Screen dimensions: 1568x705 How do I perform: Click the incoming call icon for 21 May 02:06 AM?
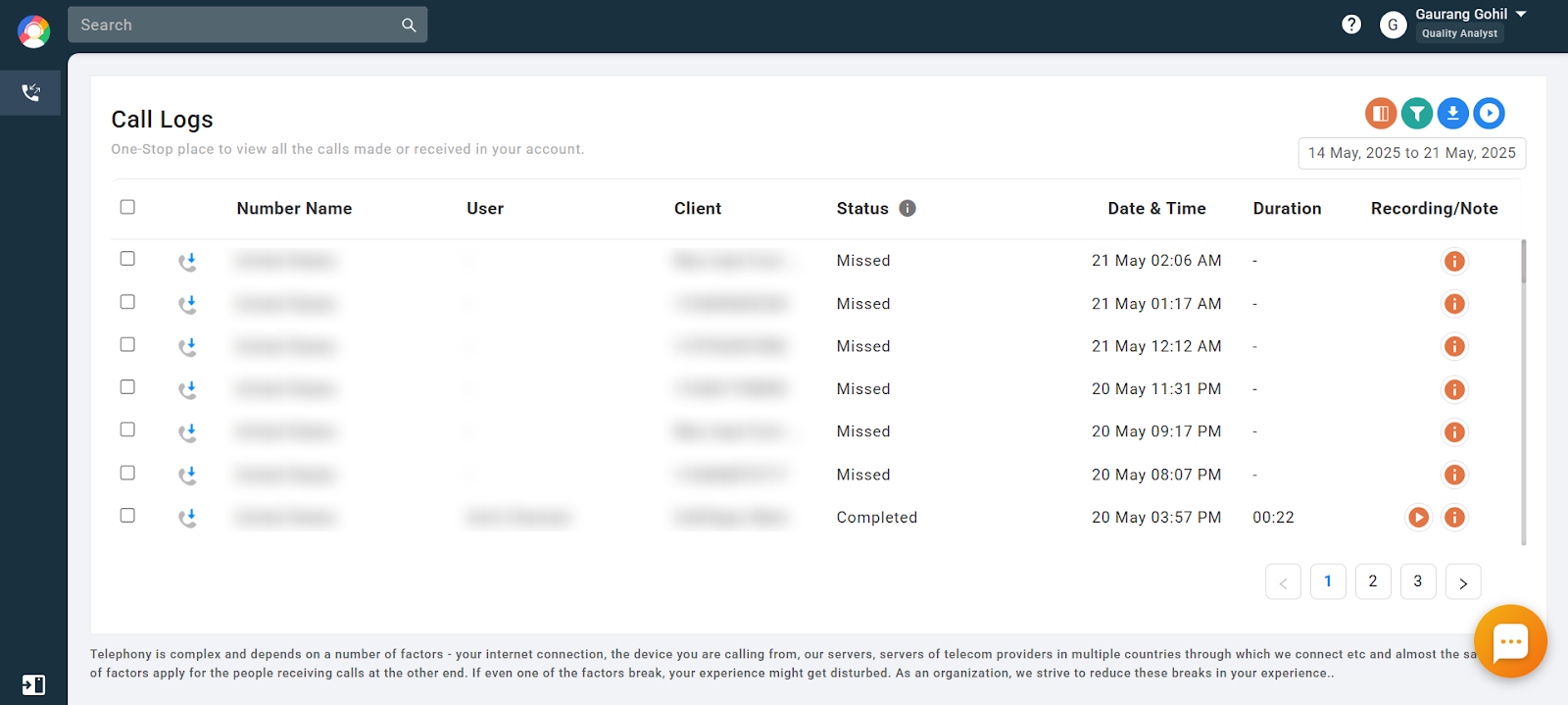point(187,262)
